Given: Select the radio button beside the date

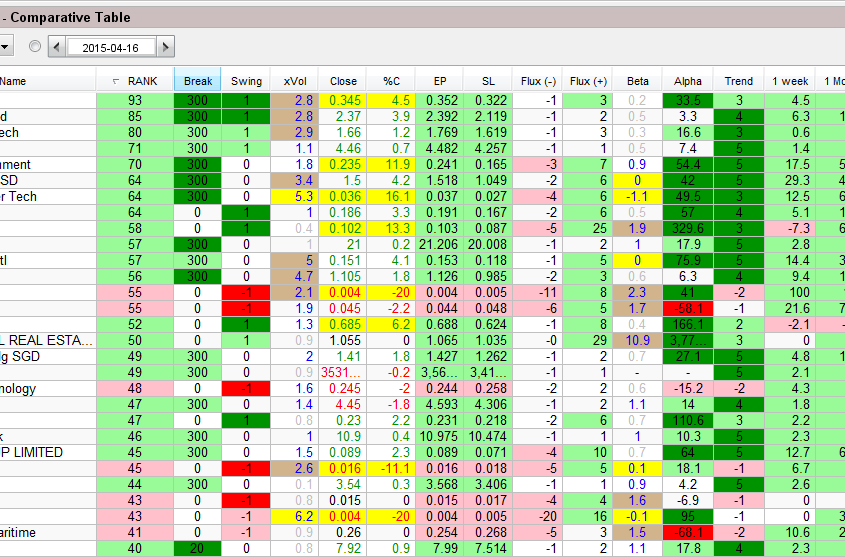Looking at the screenshot, I should [36, 47].
